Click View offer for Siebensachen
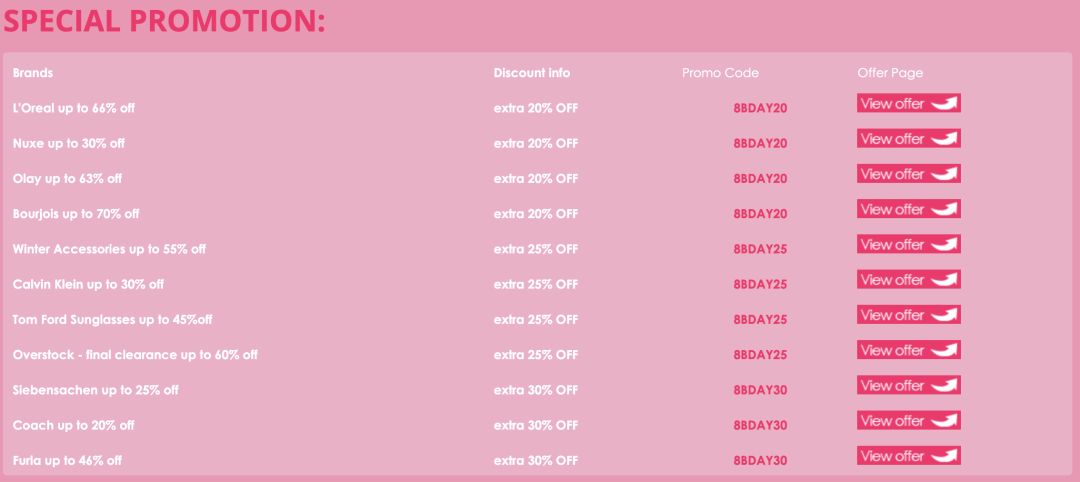Screen dimensions: 1080x482 pos(908,385)
